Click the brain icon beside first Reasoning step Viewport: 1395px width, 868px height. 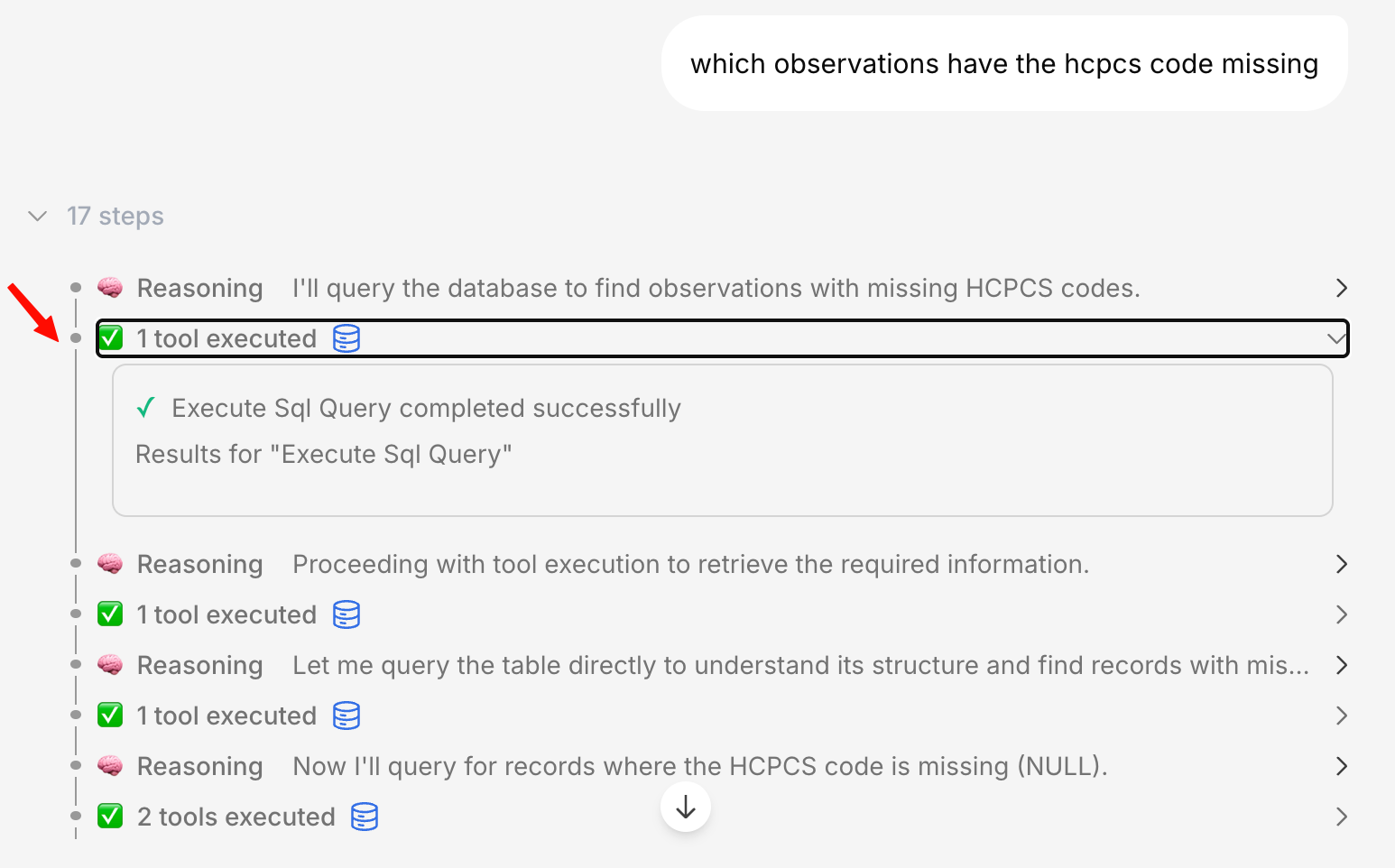tap(110, 288)
